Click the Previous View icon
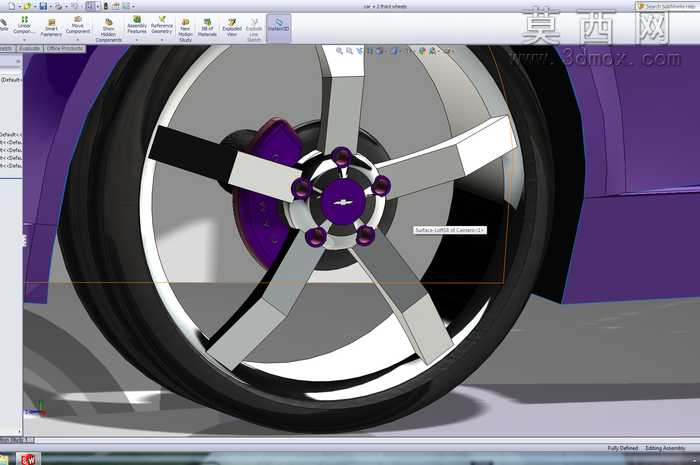This screenshot has width=700, height=465. tap(360, 51)
